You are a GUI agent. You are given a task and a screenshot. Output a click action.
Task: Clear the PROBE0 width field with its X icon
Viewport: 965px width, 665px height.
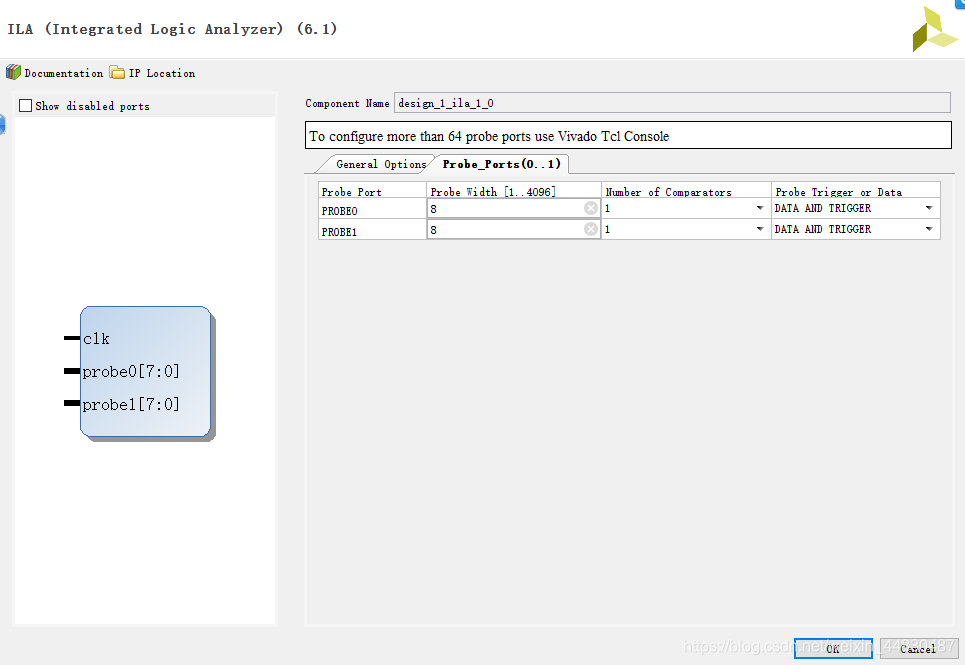point(591,209)
